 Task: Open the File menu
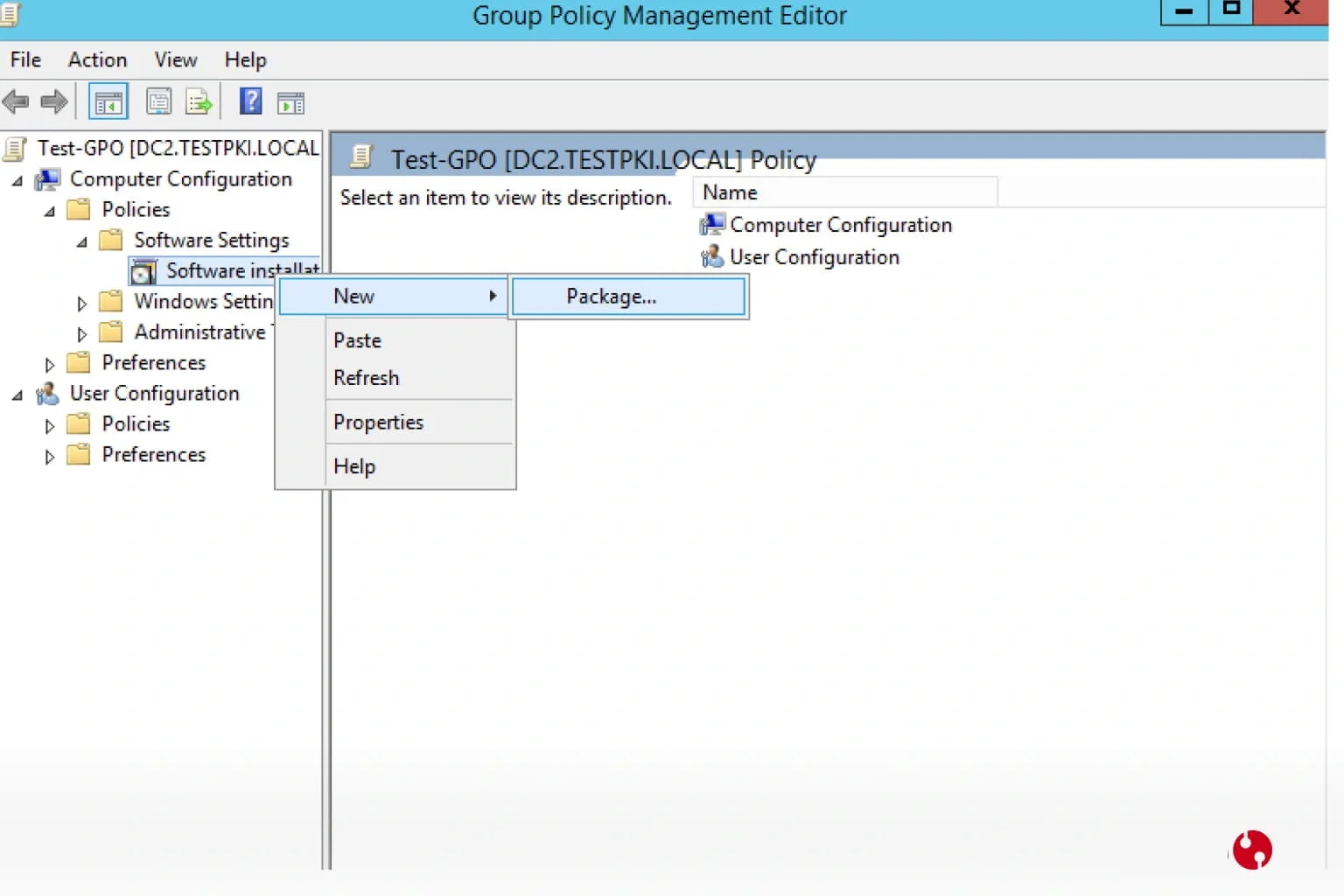point(25,59)
